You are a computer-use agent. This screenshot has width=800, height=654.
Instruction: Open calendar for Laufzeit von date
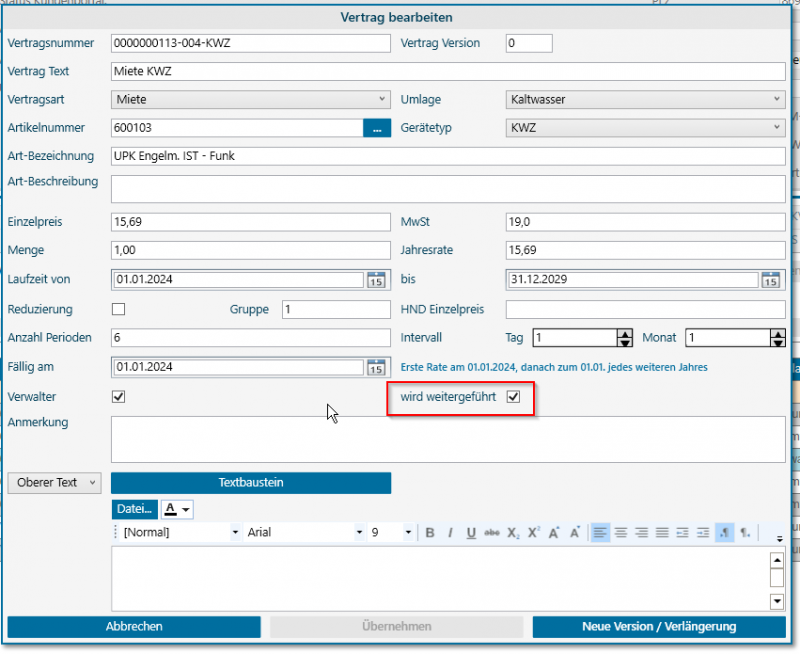point(377,280)
